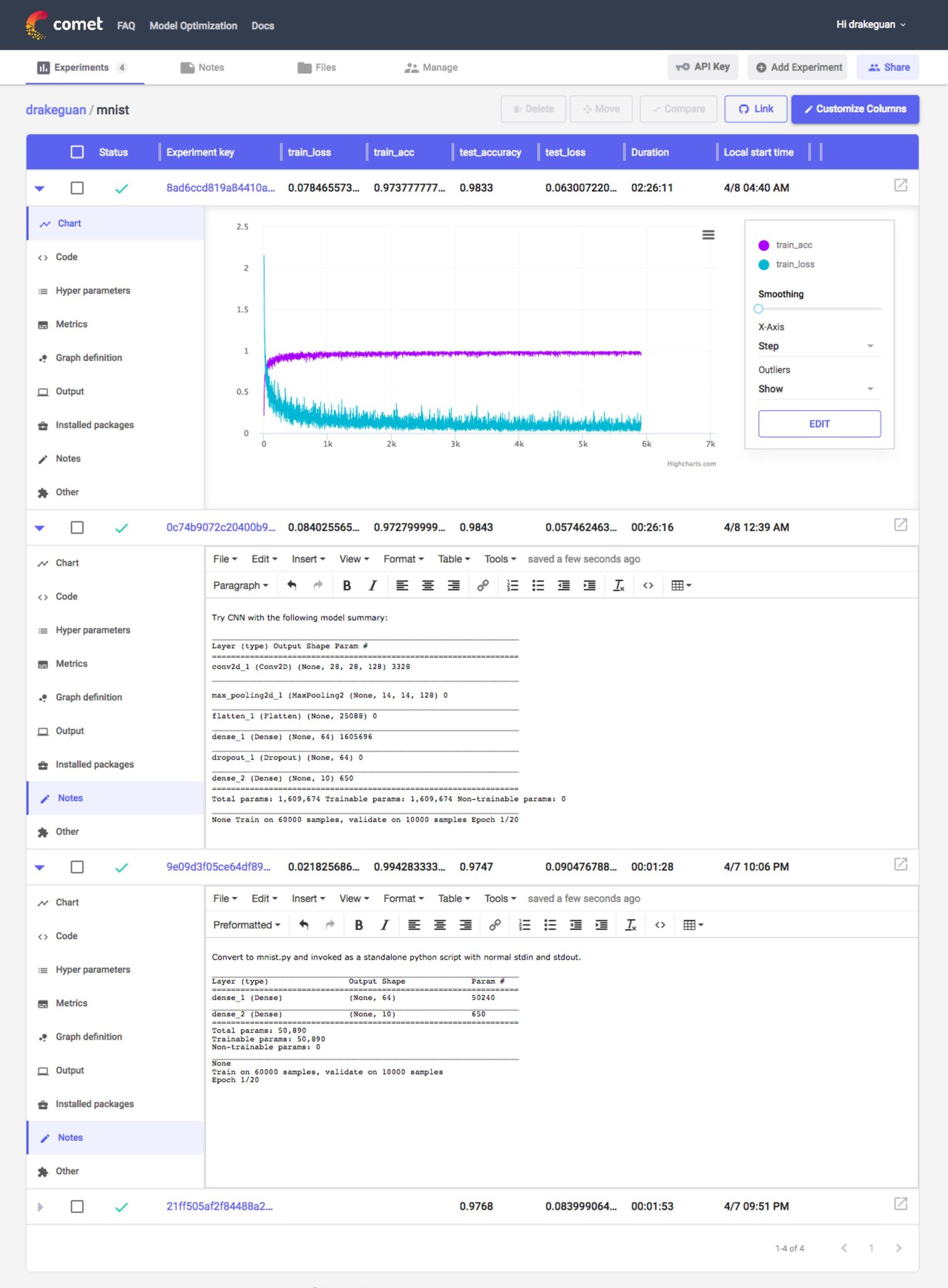948x1288 pixels.
Task: Open Paragraph style dropdown in notes editor
Action: [240, 586]
